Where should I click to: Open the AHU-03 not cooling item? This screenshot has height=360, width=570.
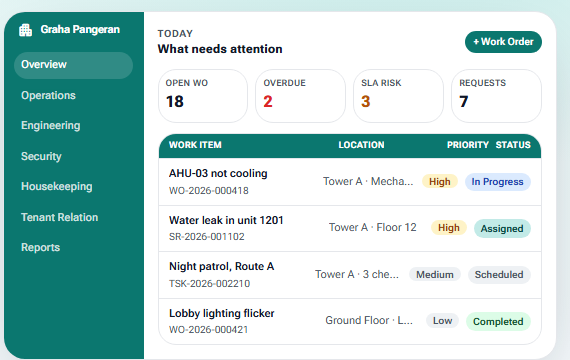(218, 173)
